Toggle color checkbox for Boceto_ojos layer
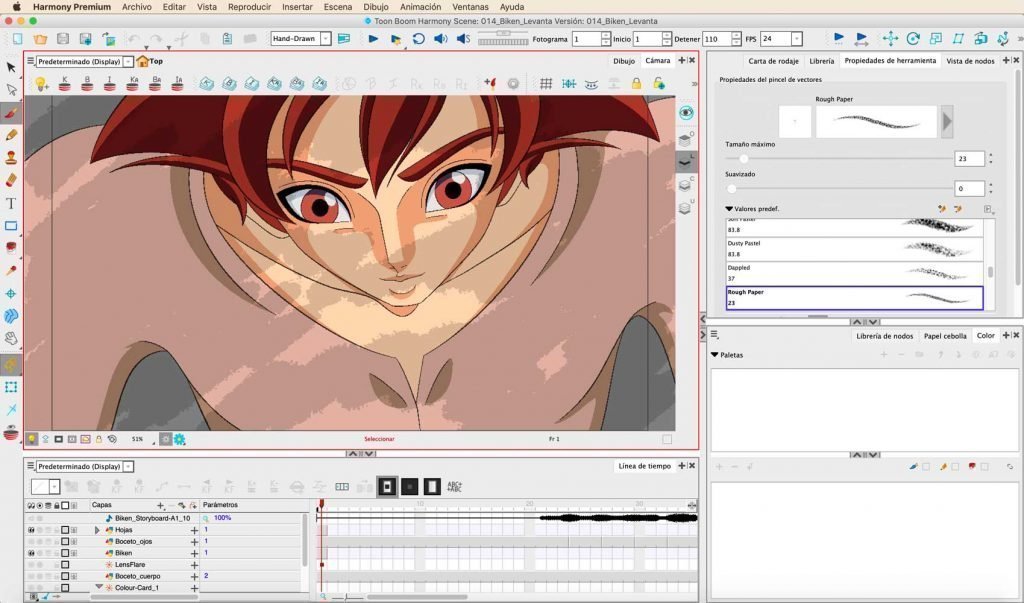This screenshot has width=1024, height=603. [65, 542]
